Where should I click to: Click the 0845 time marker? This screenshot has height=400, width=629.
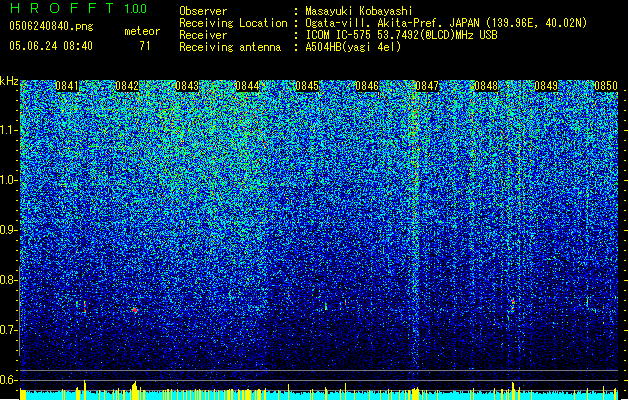point(307,86)
